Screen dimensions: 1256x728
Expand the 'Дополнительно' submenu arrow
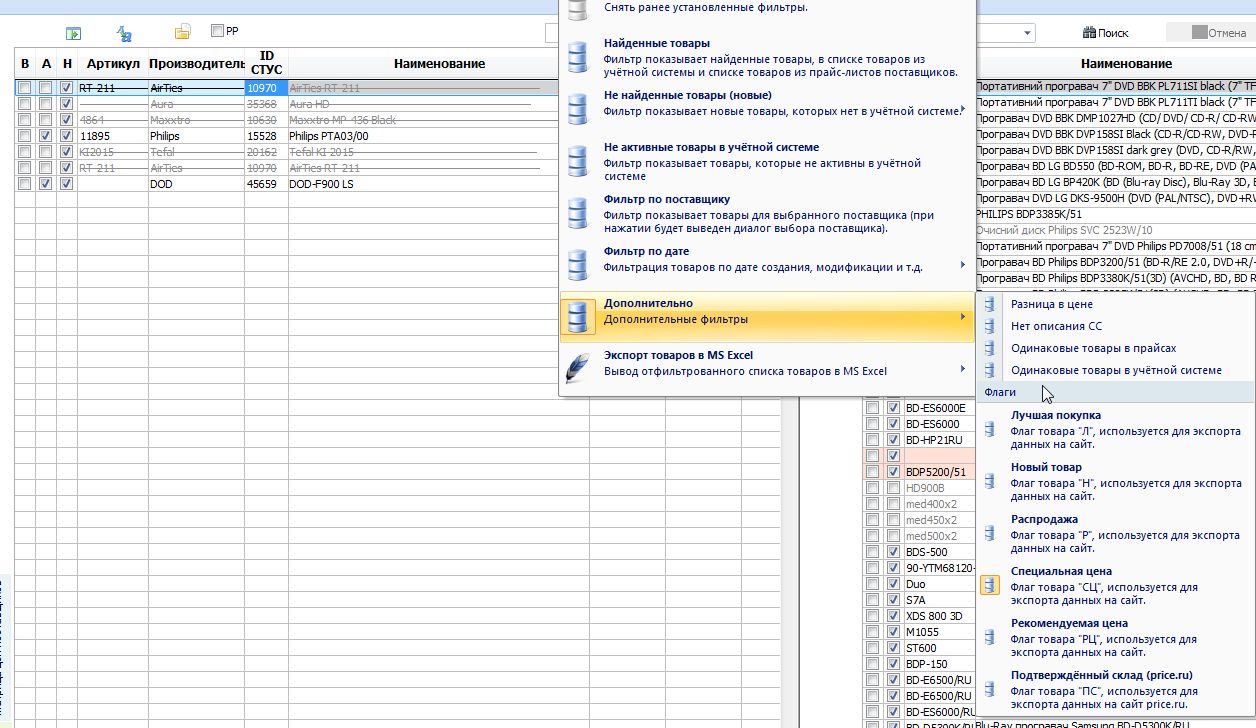[963, 317]
